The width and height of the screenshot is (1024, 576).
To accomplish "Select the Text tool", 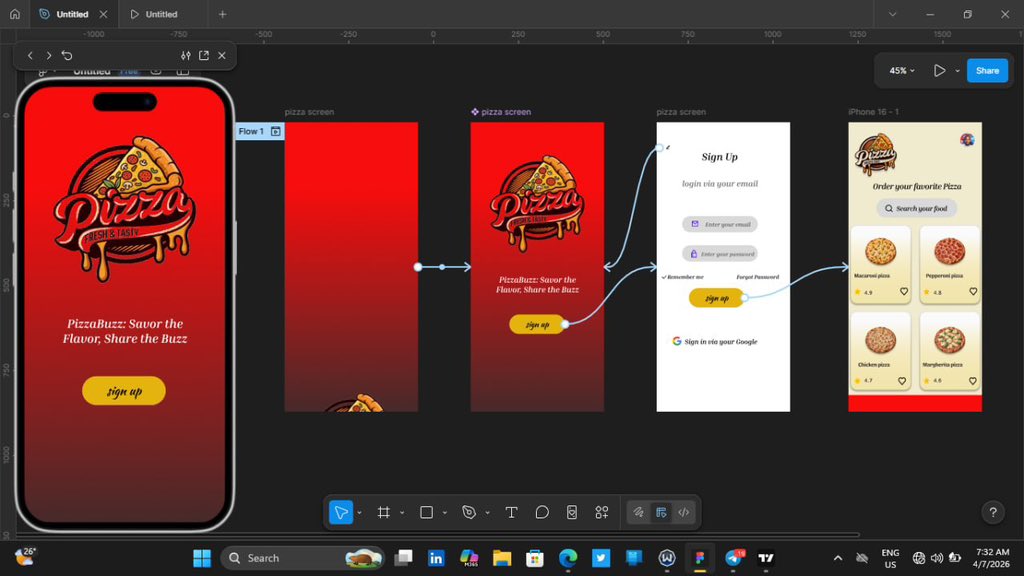I will pos(511,513).
